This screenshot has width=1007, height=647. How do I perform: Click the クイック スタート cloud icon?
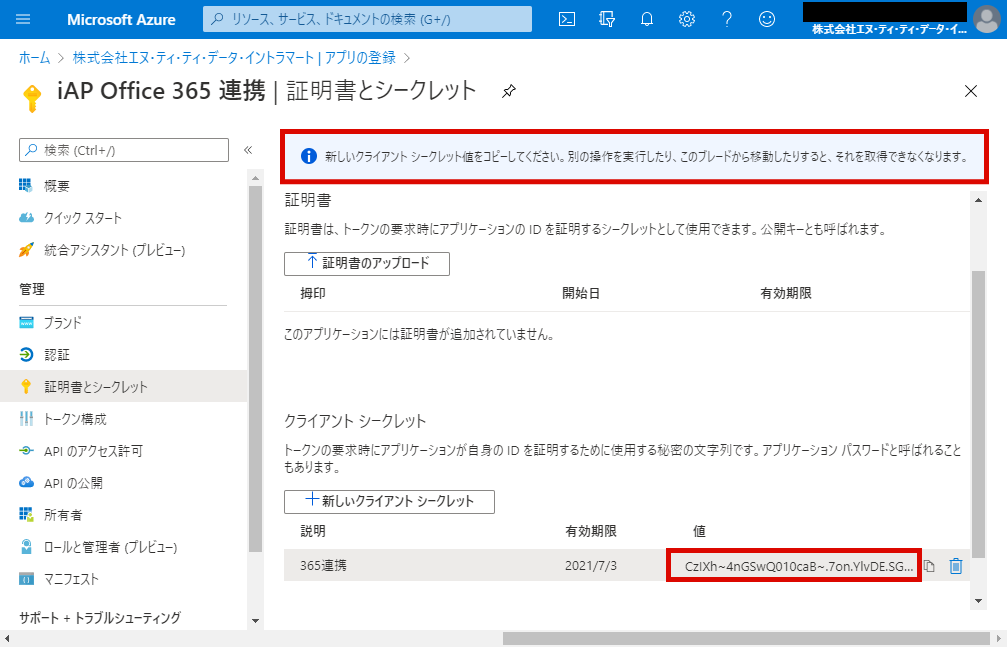click(x=26, y=218)
